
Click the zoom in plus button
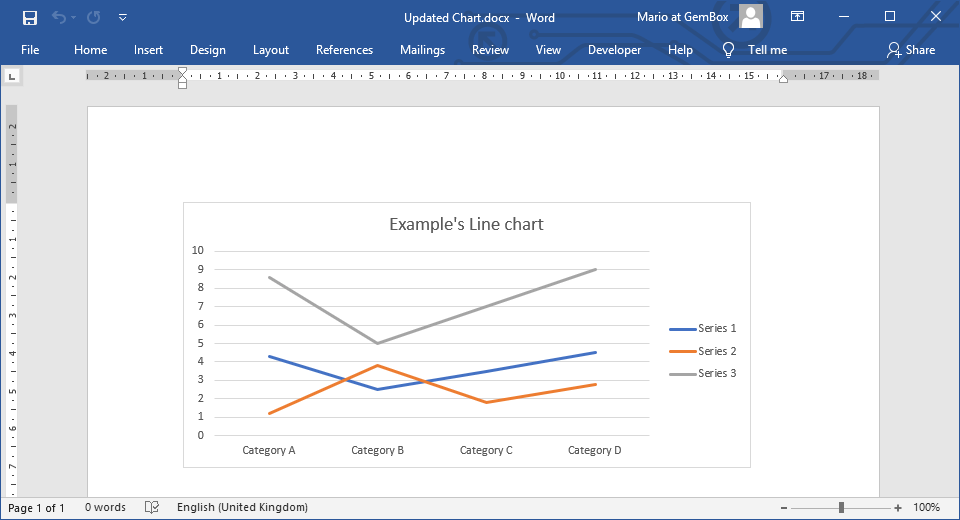898,508
